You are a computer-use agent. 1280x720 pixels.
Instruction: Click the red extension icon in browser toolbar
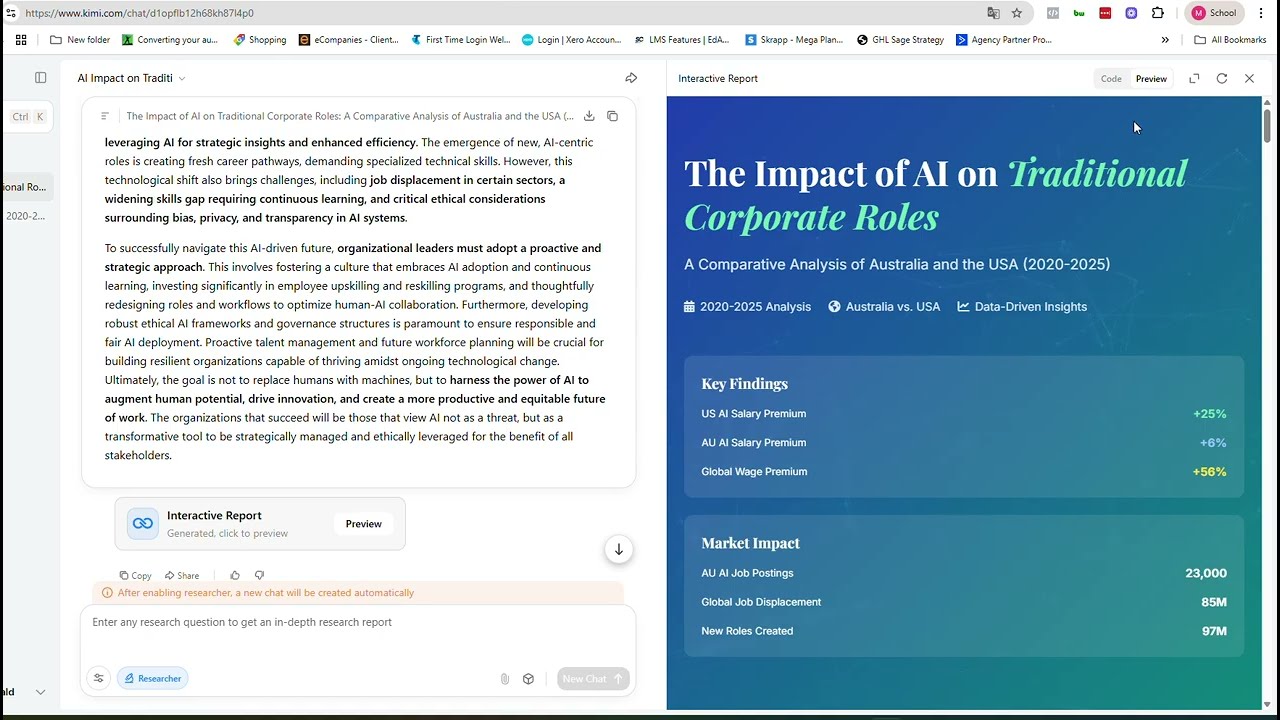click(1105, 13)
